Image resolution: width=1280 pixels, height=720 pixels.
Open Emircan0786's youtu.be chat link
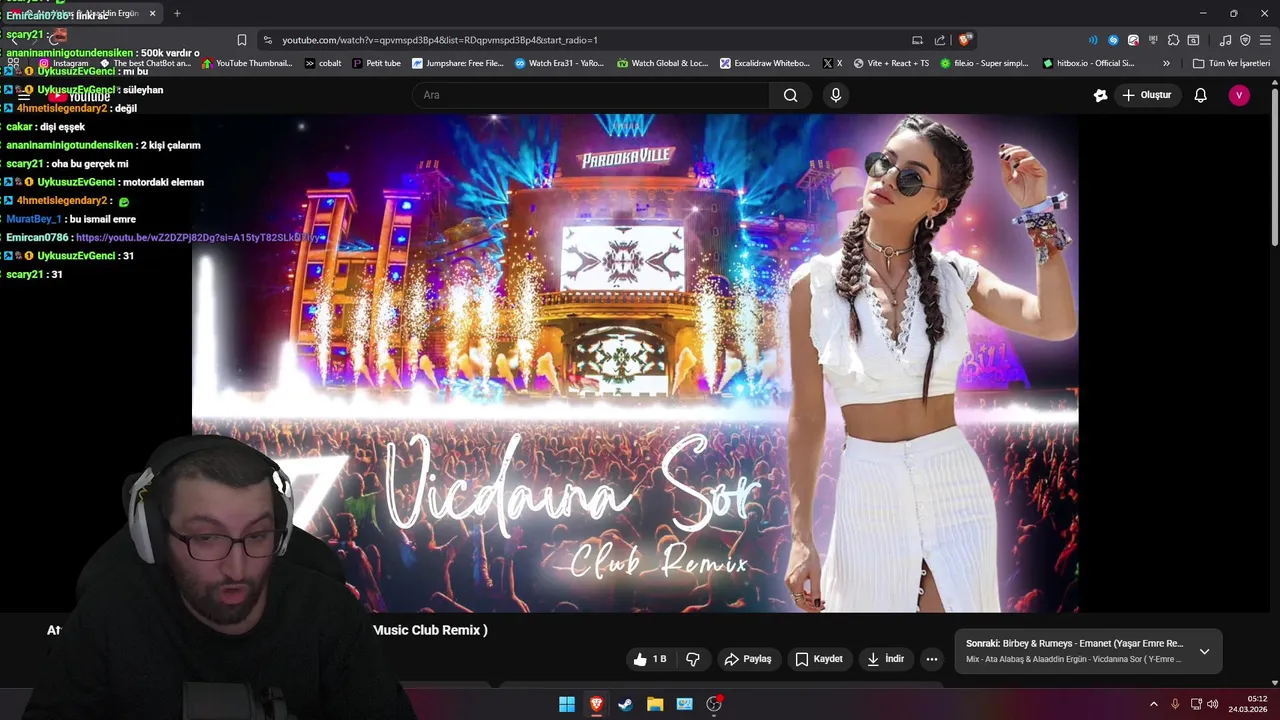[x=199, y=238]
